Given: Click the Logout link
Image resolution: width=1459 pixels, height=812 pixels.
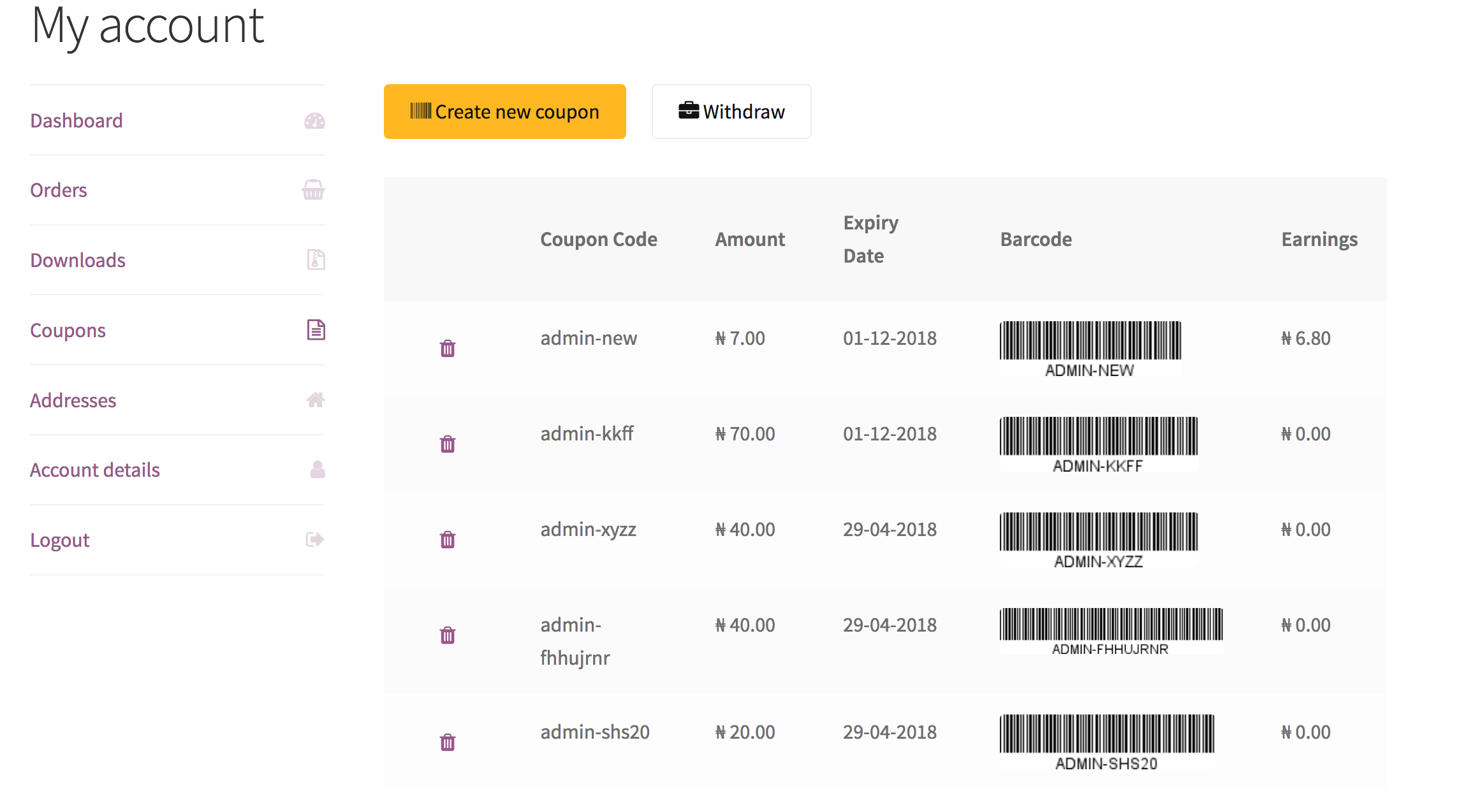Looking at the screenshot, I should [60, 540].
